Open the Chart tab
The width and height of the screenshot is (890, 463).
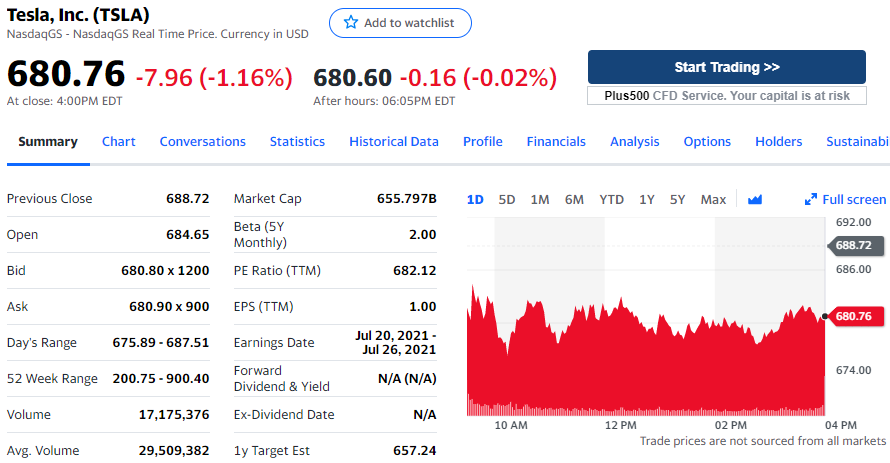point(119,141)
